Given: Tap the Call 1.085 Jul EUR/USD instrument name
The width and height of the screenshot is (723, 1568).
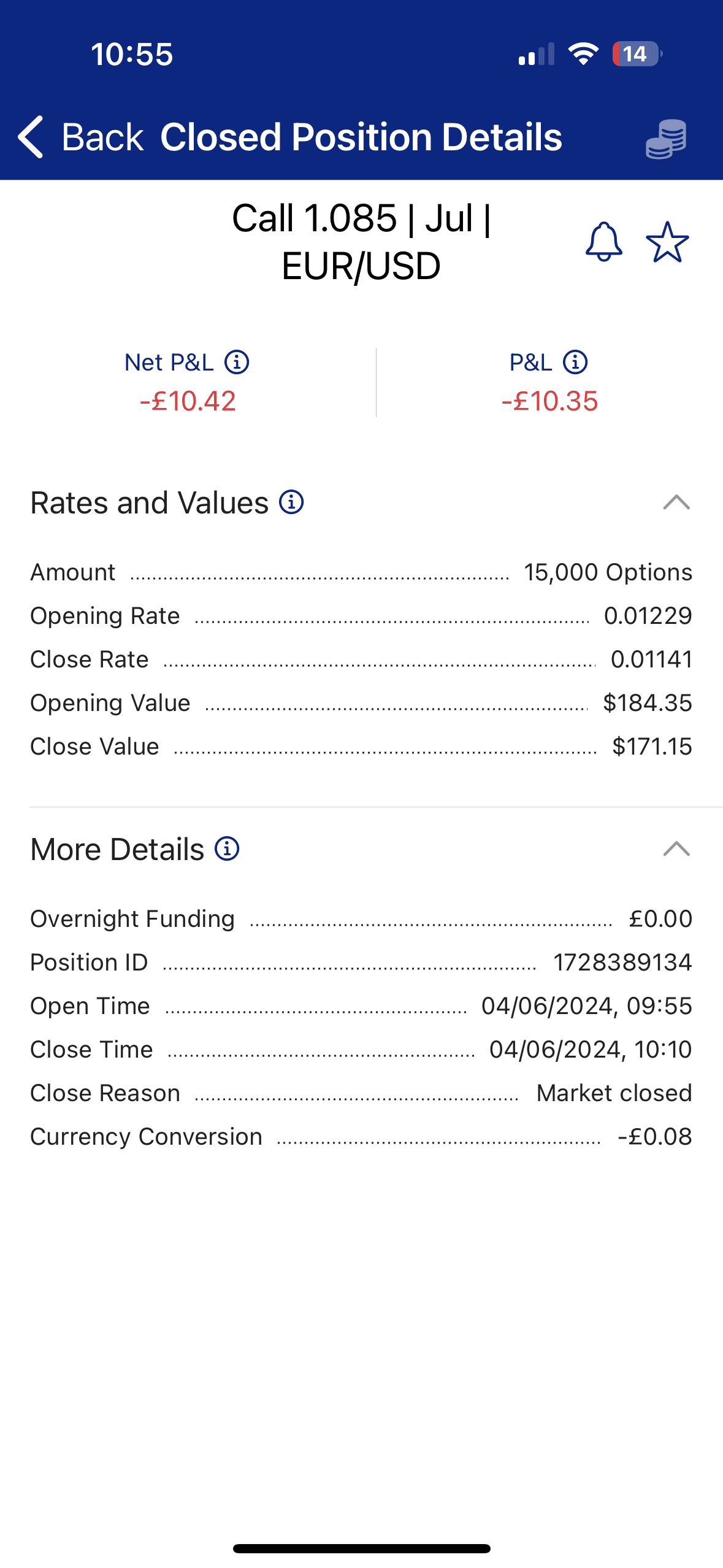Looking at the screenshot, I should (361, 242).
